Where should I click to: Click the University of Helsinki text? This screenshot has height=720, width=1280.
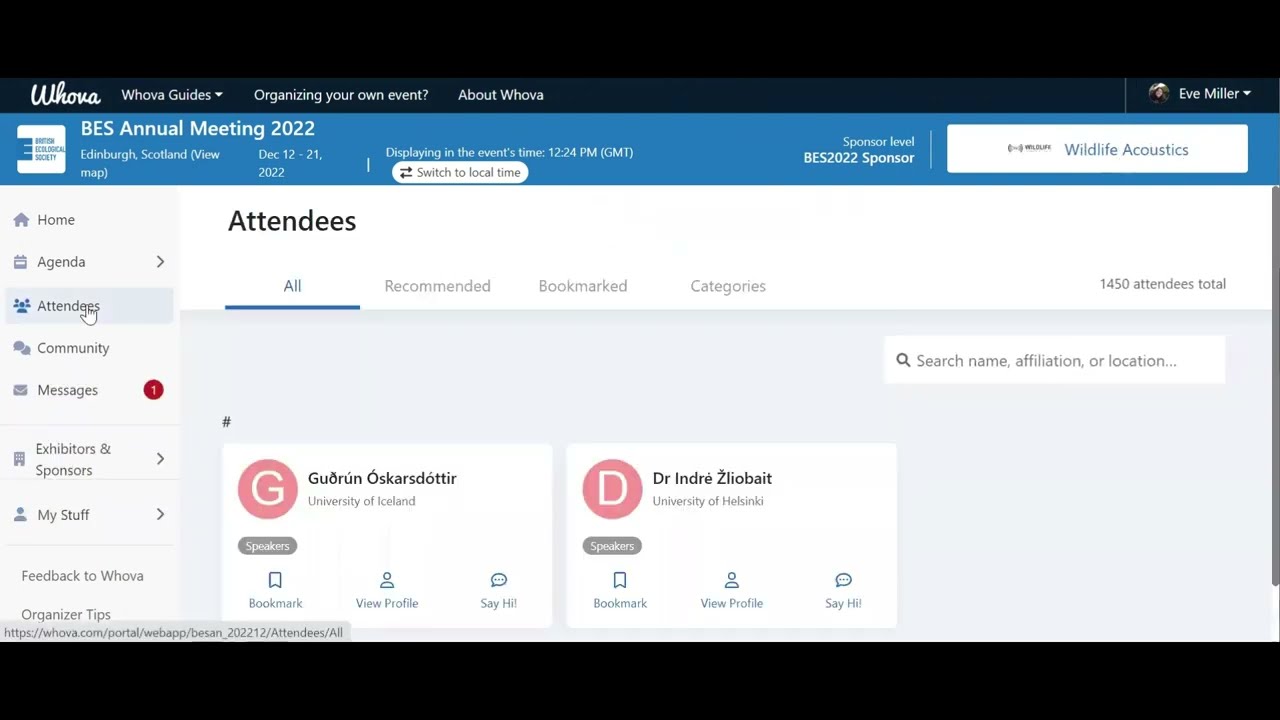pos(708,501)
